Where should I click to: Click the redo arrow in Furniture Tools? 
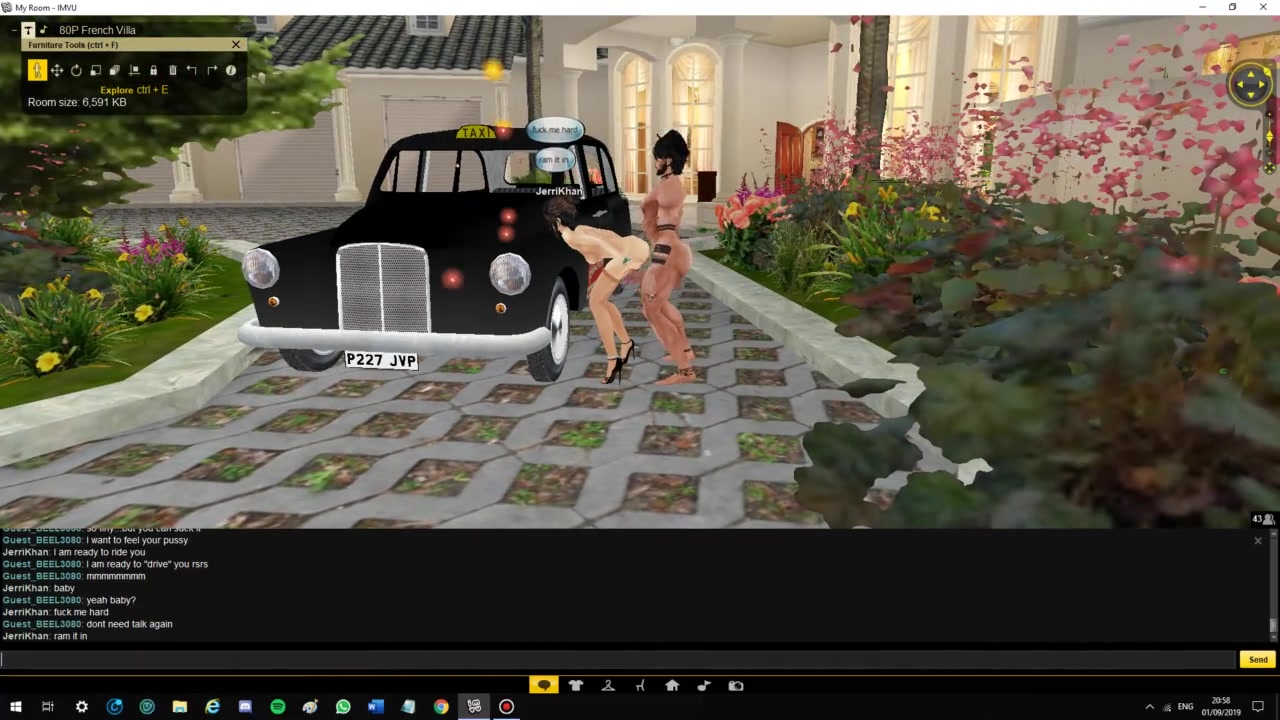[211, 70]
